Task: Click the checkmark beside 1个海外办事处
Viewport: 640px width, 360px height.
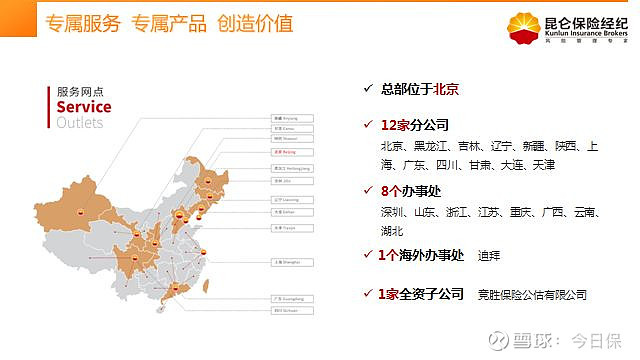Action: coord(368,254)
